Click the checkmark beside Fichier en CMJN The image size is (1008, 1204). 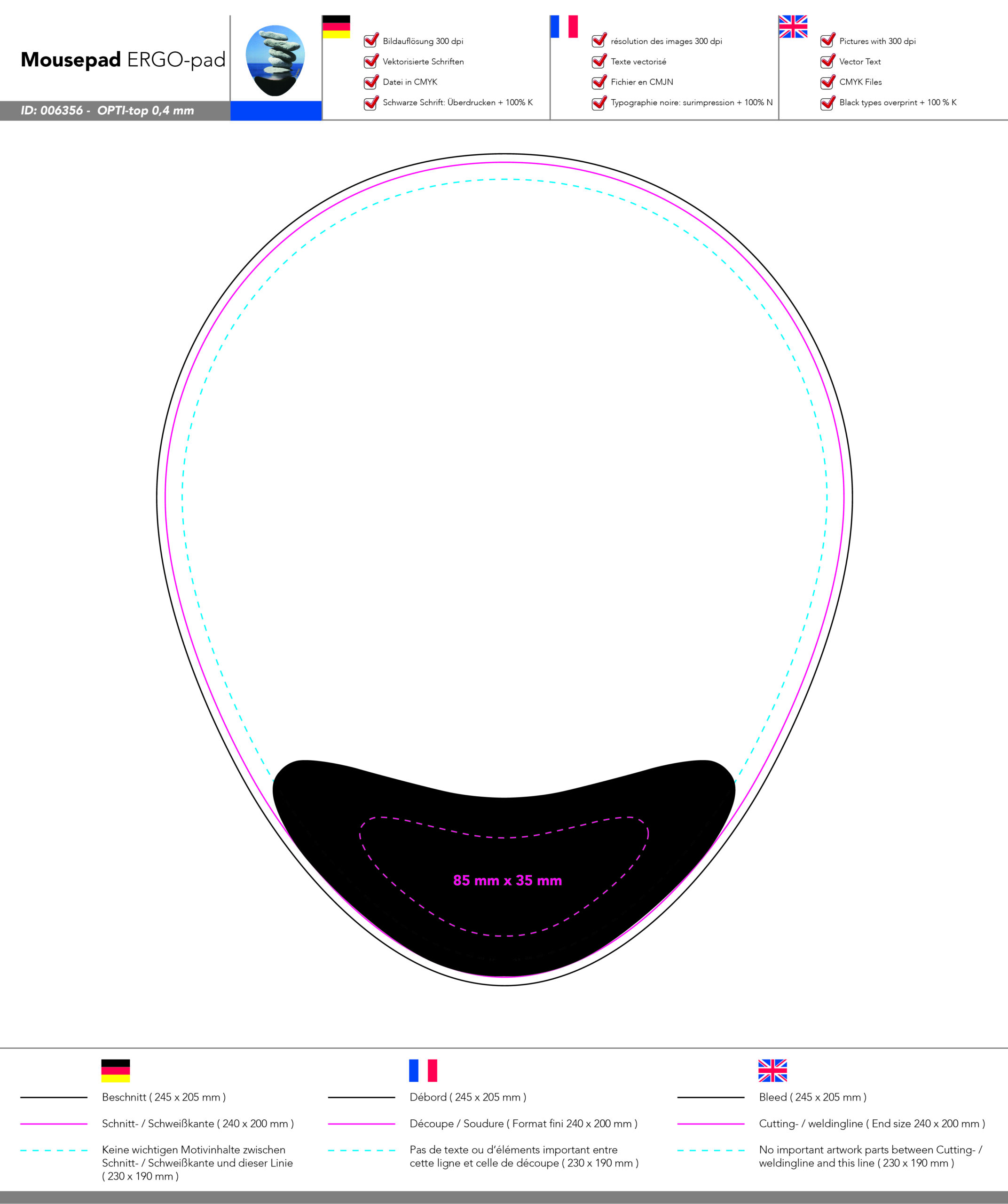(x=599, y=81)
